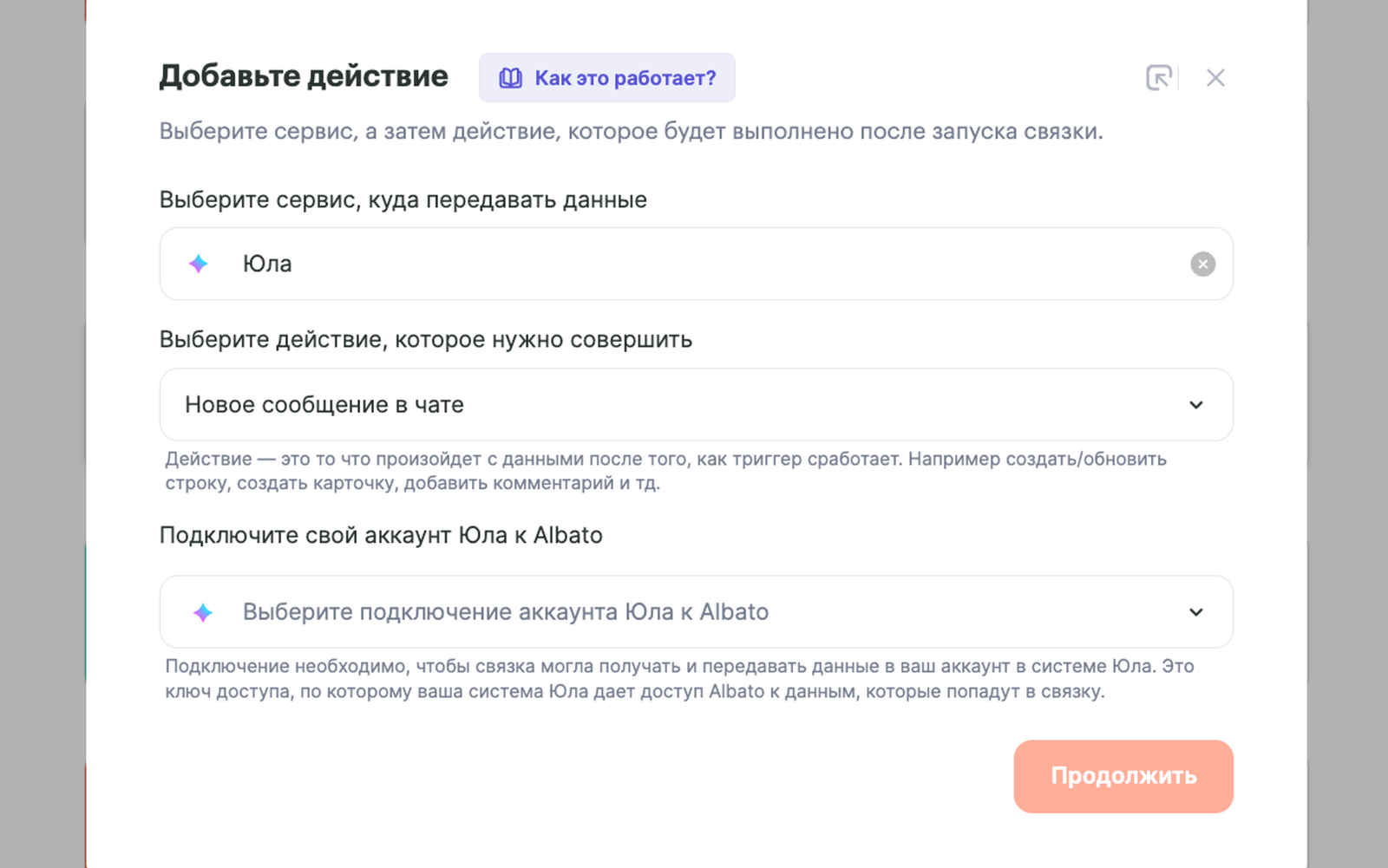Expand the account connection list via its chevron
Image resolution: width=1388 pixels, height=868 pixels.
click(x=1196, y=612)
